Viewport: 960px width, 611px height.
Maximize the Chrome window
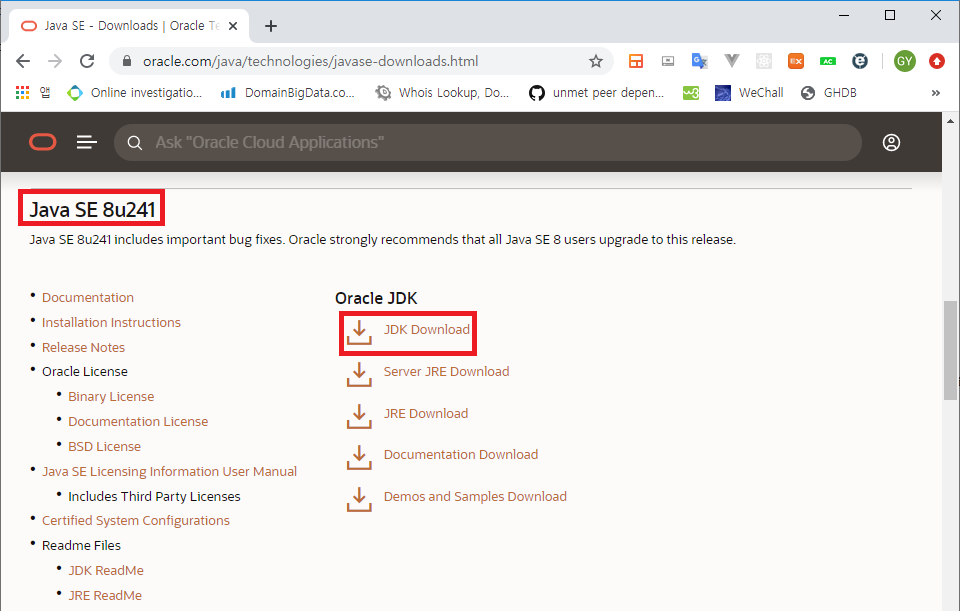[x=890, y=15]
